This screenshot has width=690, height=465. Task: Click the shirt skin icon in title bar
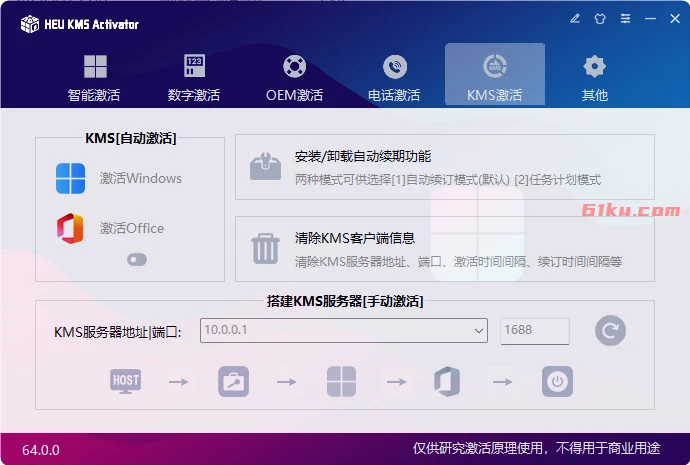point(600,18)
